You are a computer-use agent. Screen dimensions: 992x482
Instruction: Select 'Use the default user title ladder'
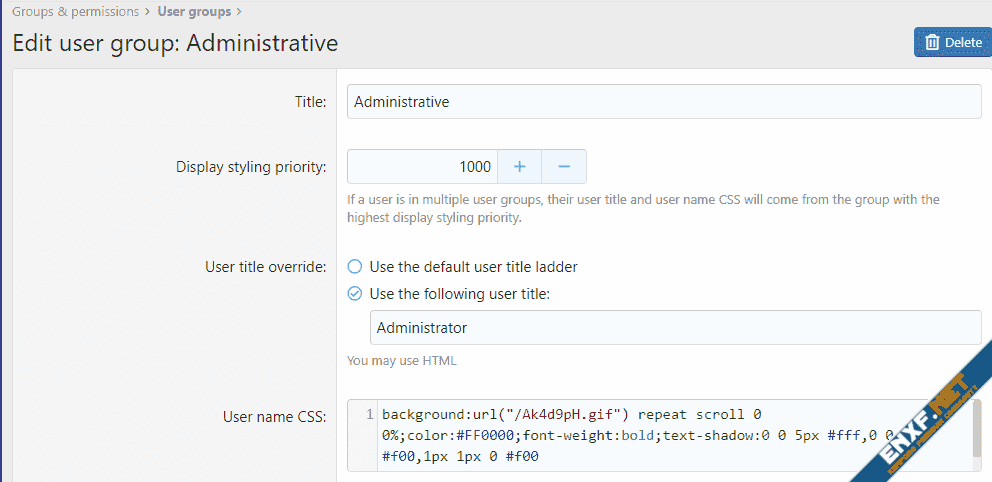tap(354, 267)
